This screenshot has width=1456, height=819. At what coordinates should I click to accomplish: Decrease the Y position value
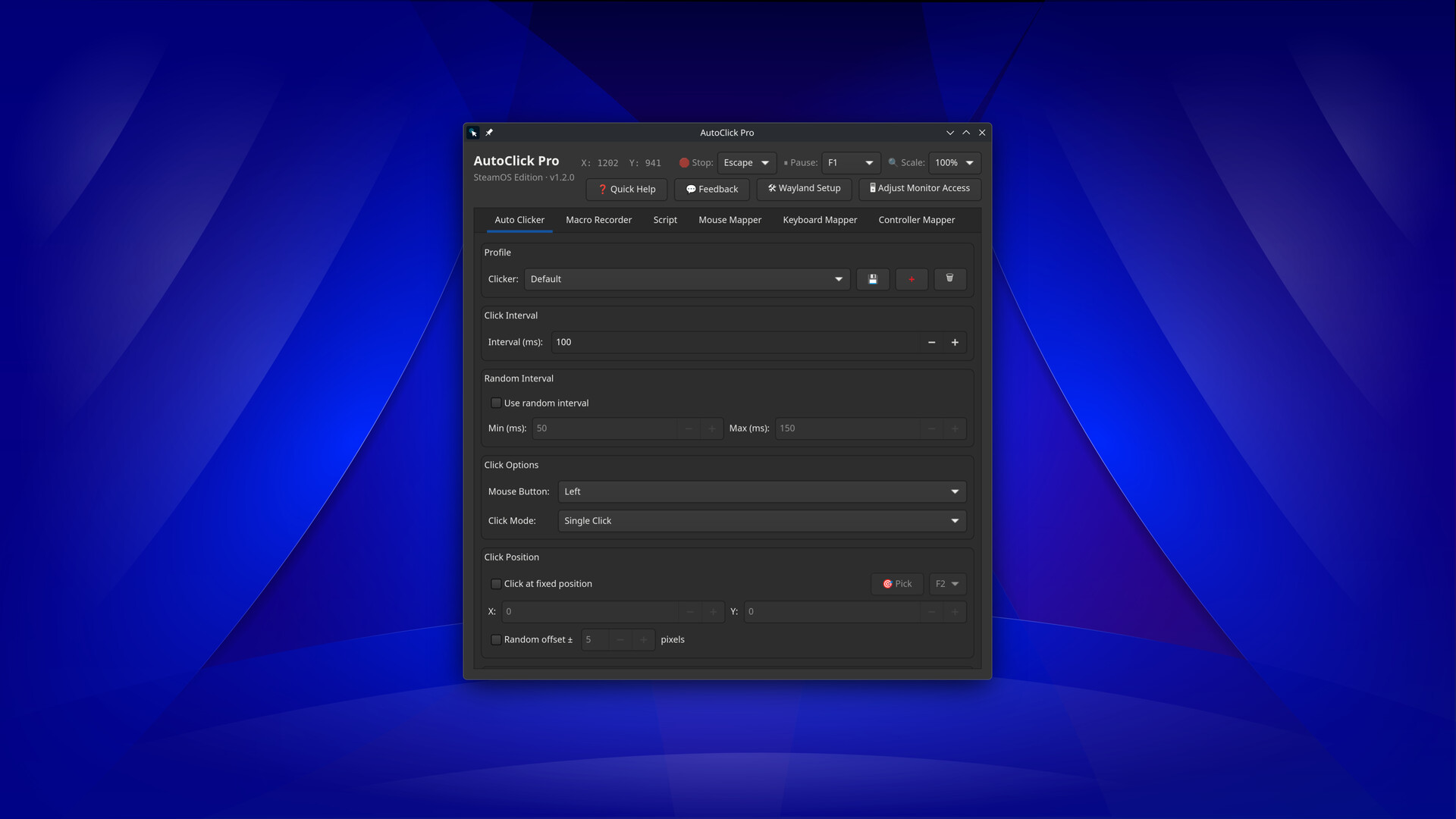coord(931,612)
